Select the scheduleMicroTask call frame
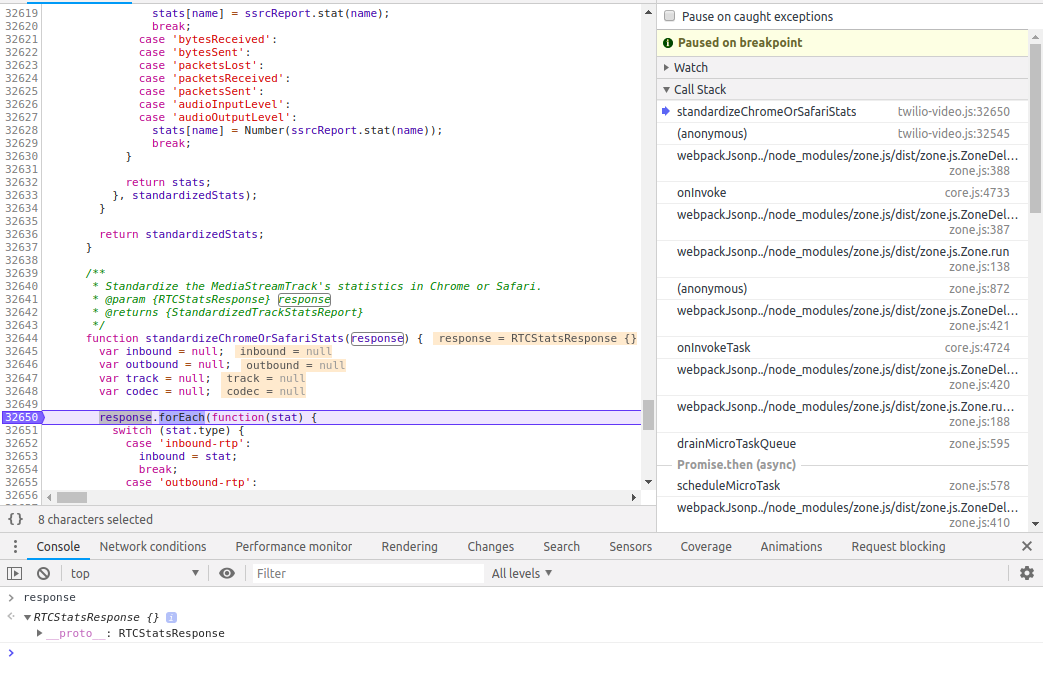The height and width of the screenshot is (692, 1043). [841, 486]
